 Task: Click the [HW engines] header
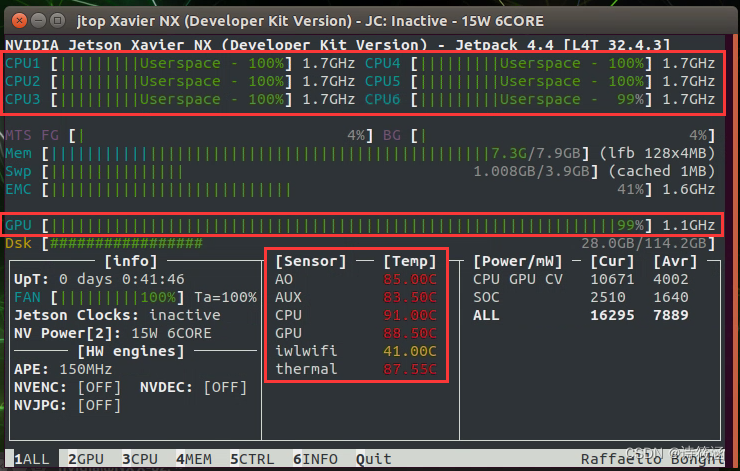pyautogui.click(x=131, y=352)
